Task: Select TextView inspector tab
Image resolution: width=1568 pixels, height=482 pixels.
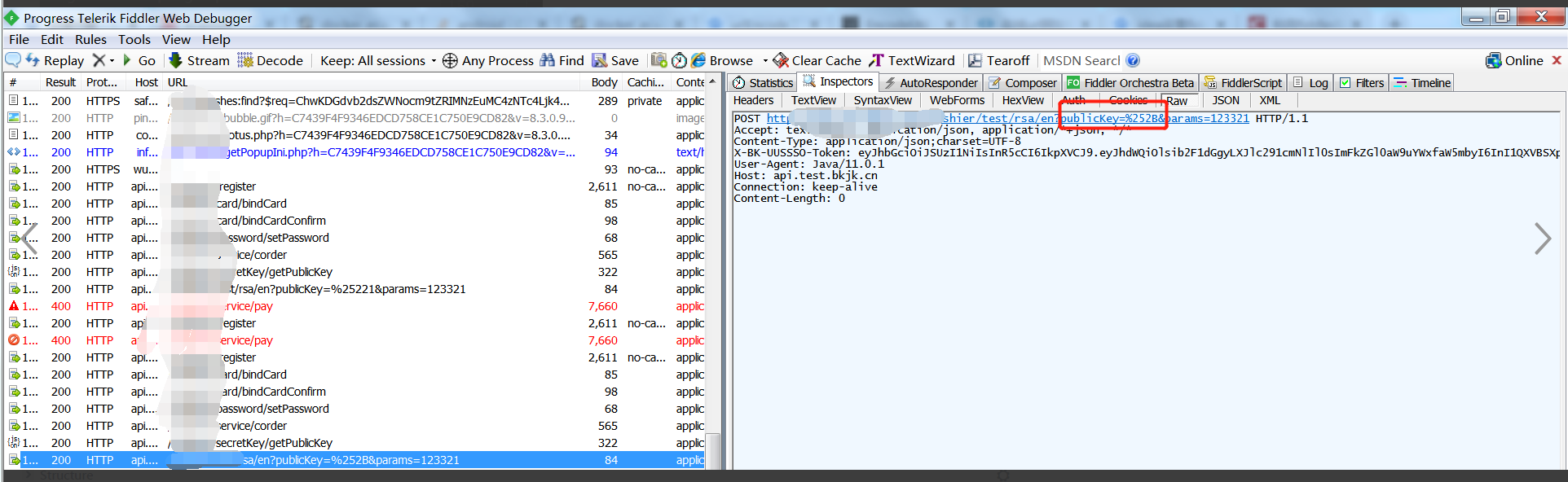Action: pos(813,100)
